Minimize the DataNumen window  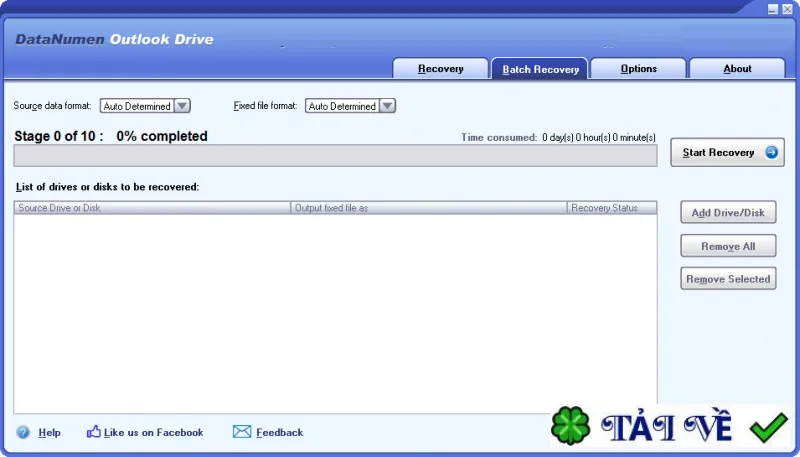[x=773, y=9]
